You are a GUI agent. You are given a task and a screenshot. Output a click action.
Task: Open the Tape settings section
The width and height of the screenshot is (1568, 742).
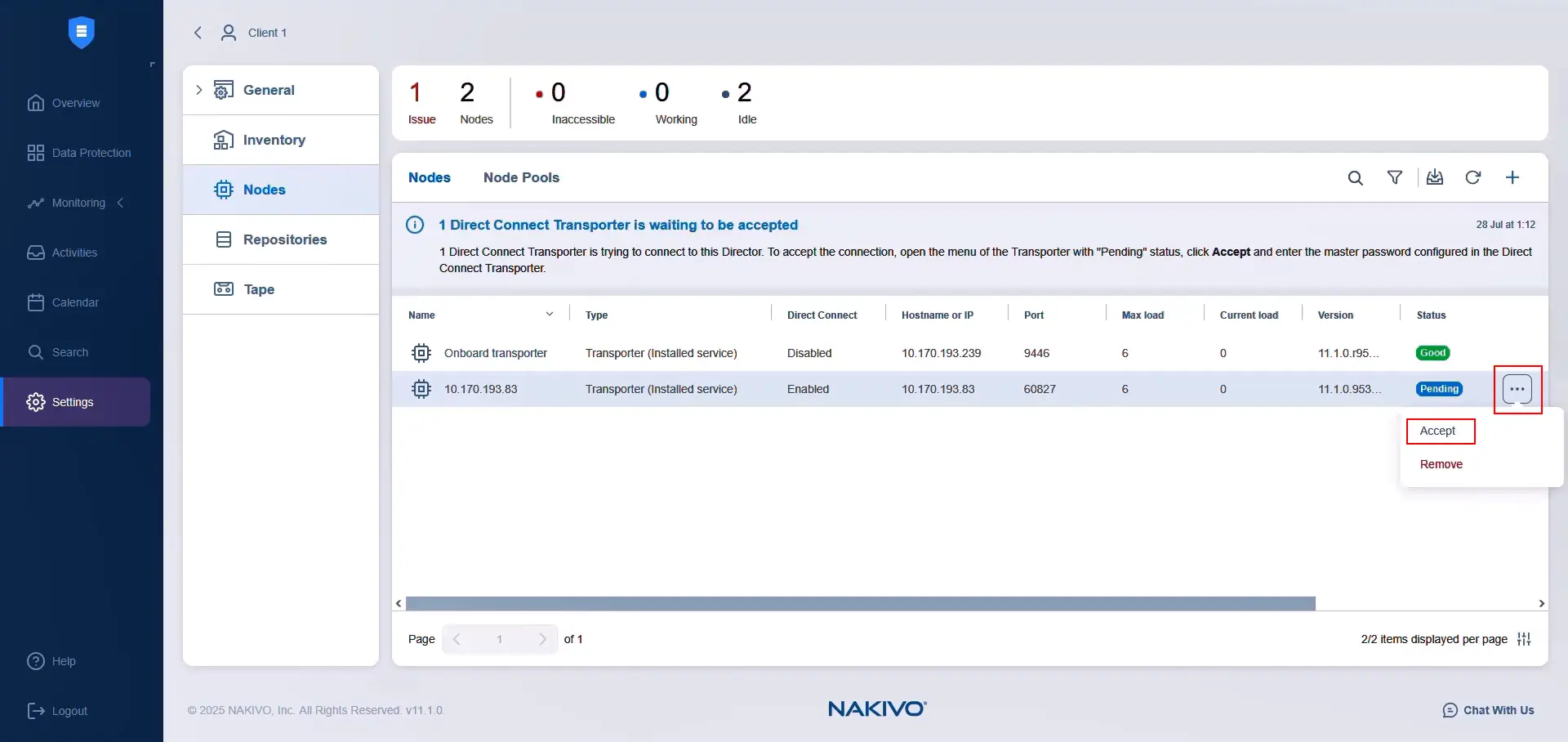(281, 289)
